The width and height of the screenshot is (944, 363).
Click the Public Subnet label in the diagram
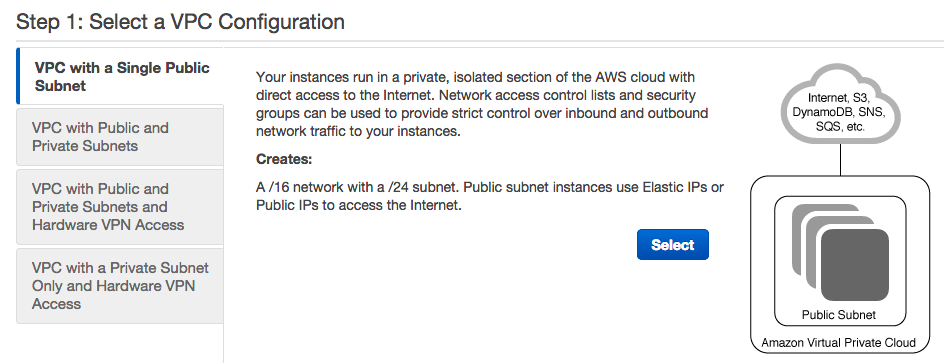[x=839, y=315]
